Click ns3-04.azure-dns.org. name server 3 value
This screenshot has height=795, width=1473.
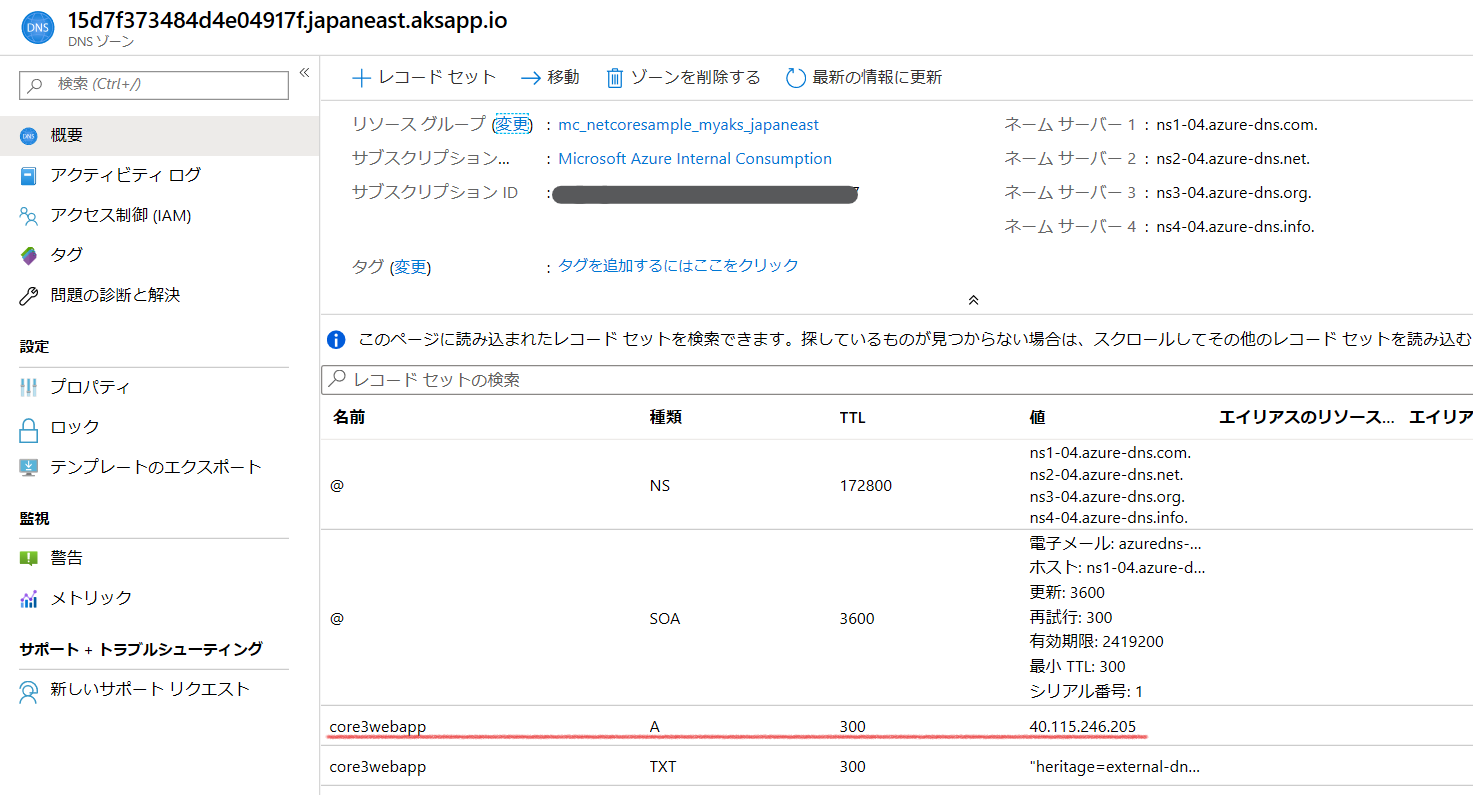(x=1234, y=193)
